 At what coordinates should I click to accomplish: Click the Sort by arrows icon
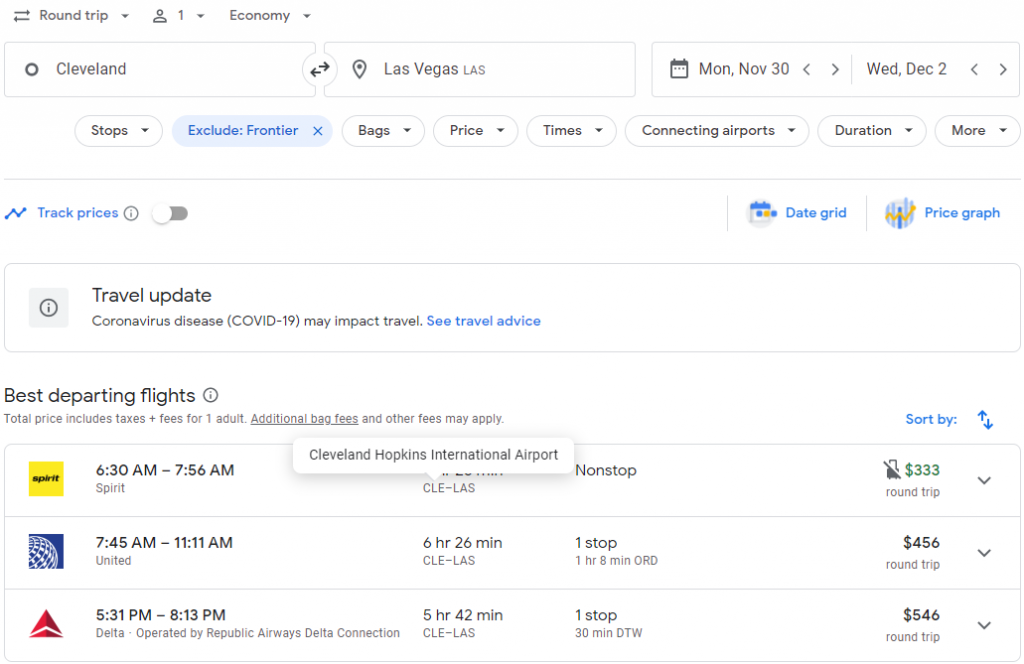[985, 419]
